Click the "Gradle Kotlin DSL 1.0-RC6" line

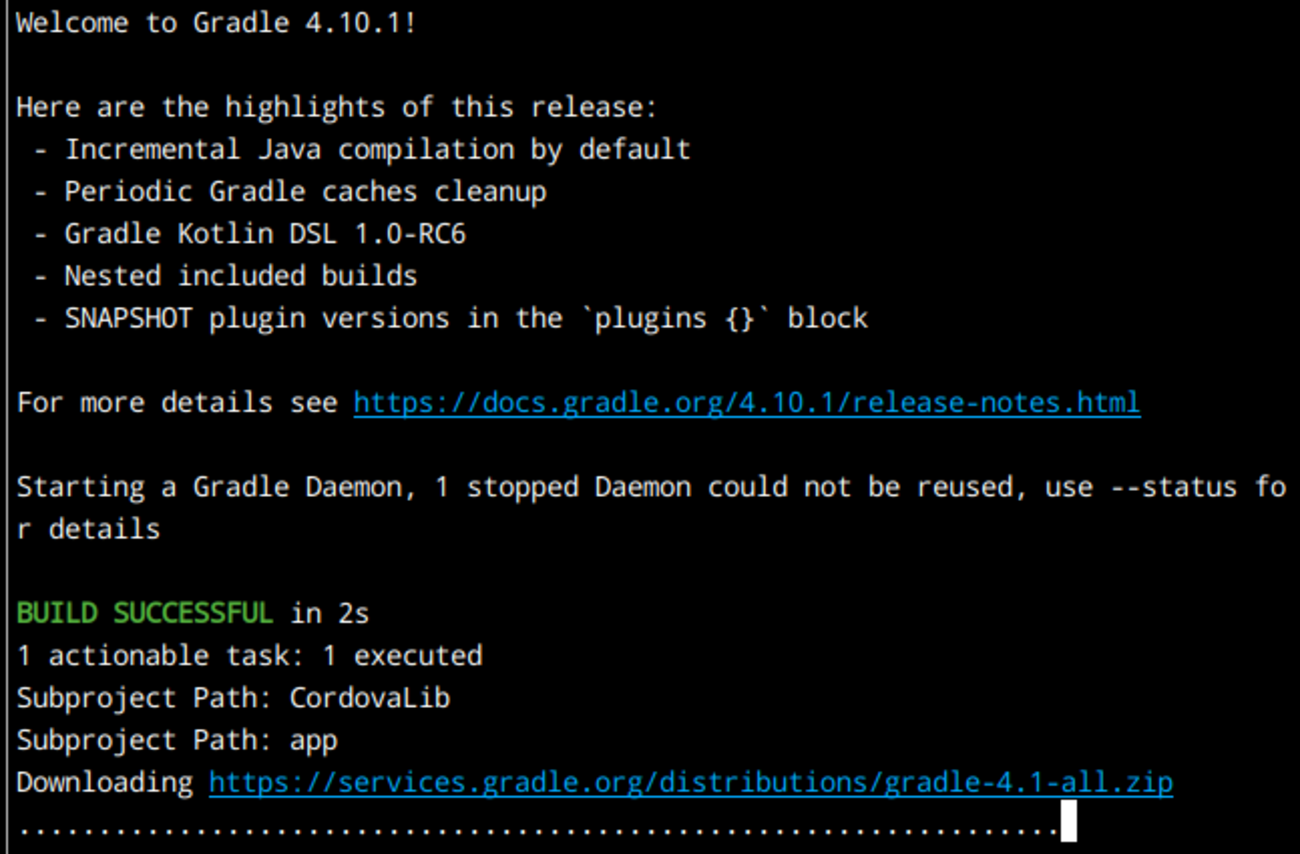pyautogui.click(x=265, y=234)
